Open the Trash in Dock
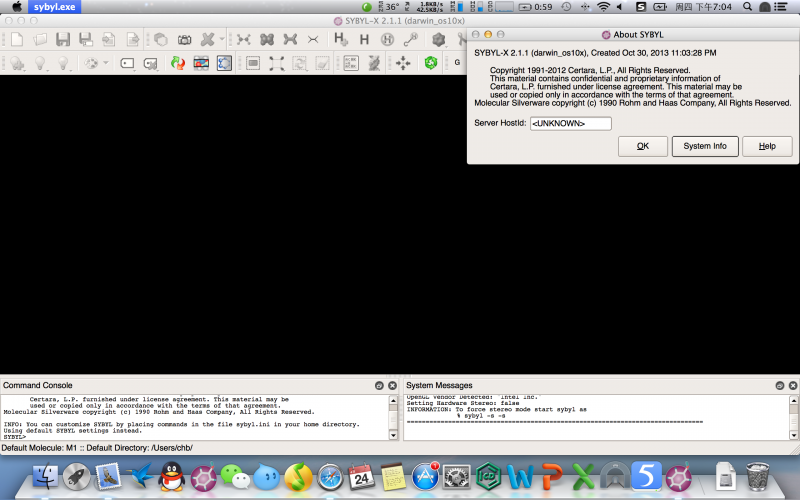This screenshot has width=800, height=500. 757,477
